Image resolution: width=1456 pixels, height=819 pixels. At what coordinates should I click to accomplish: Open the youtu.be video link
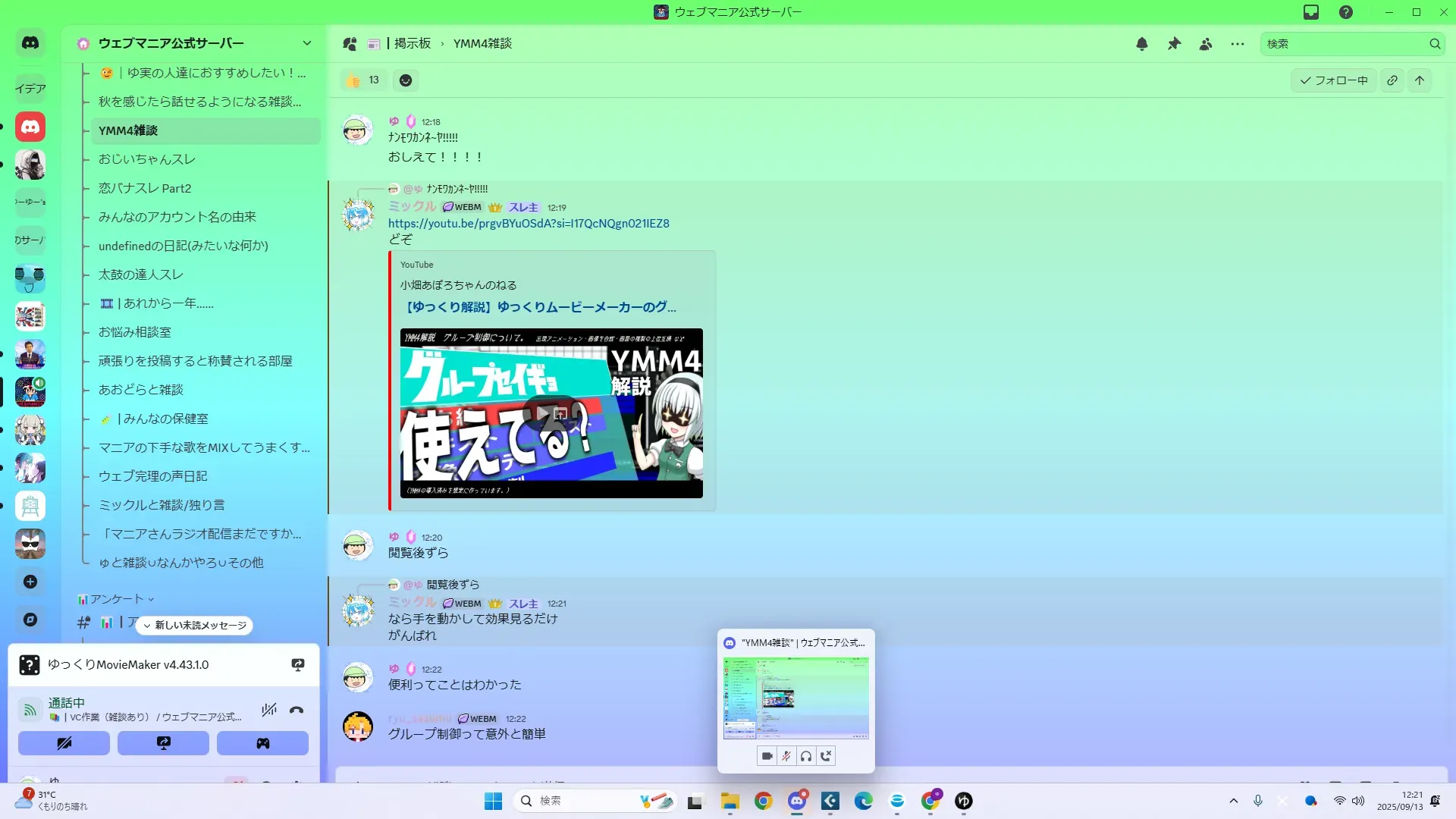coord(529,224)
